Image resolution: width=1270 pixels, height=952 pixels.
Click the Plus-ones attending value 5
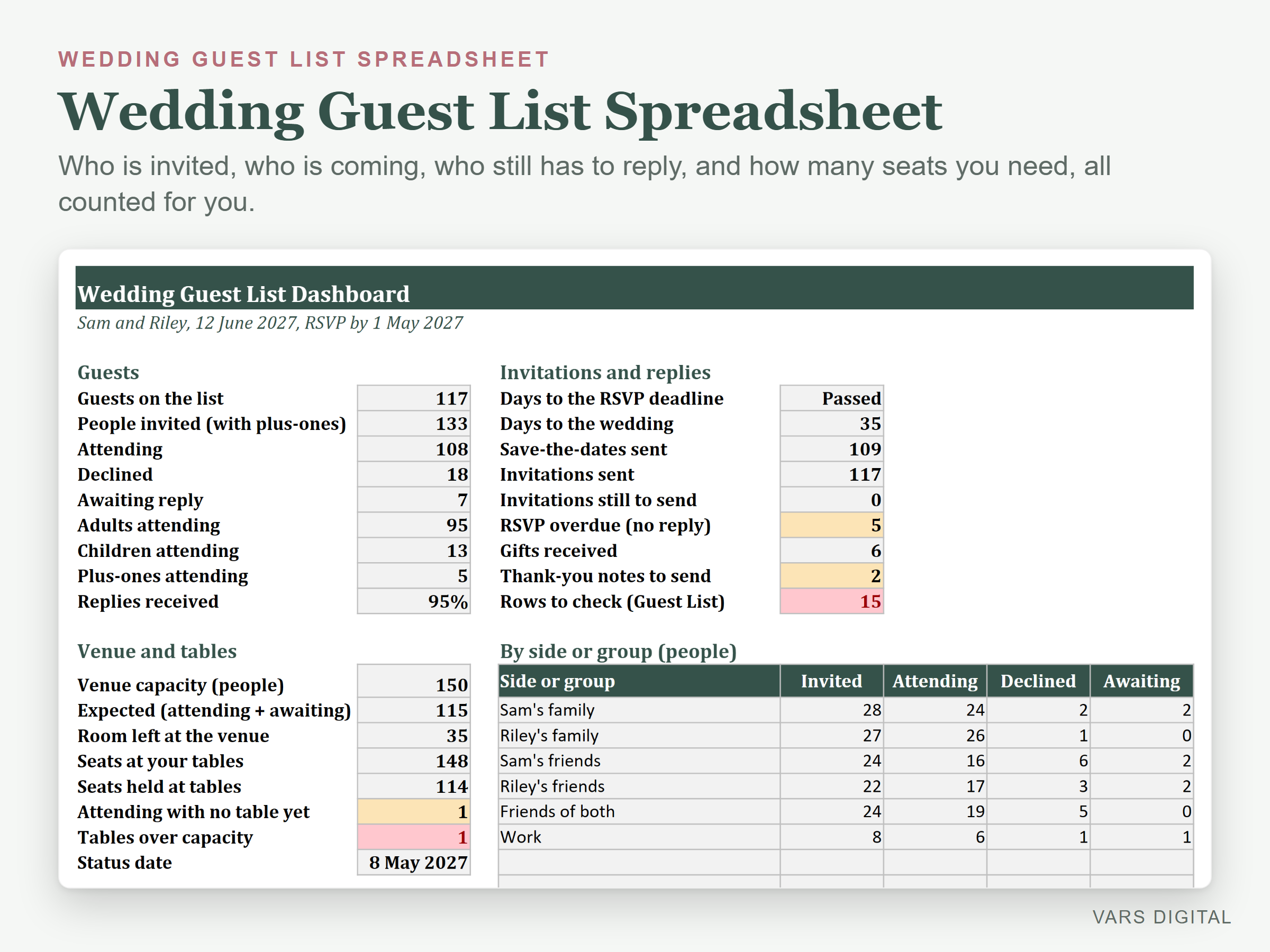pos(413,575)
